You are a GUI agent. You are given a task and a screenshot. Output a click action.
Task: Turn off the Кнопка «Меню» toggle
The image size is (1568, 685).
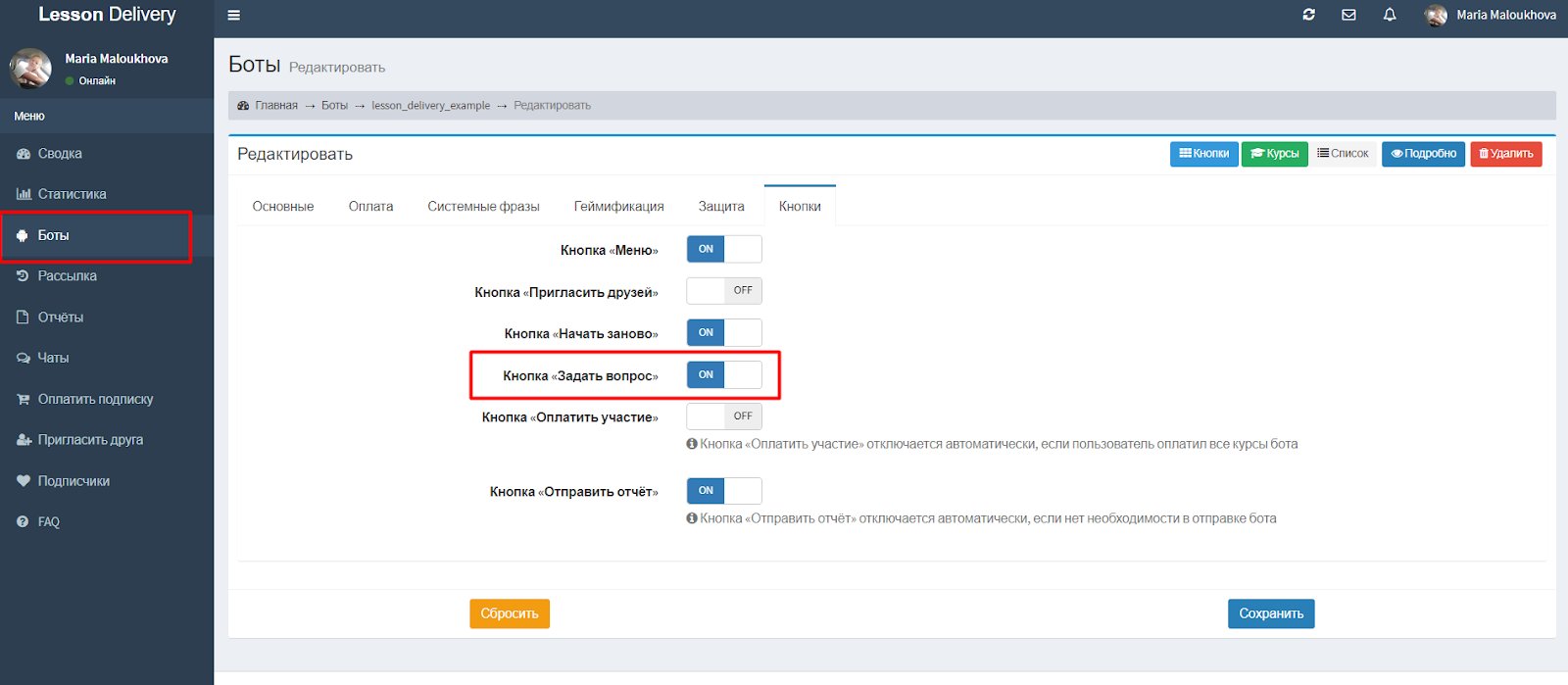point(723,249)
